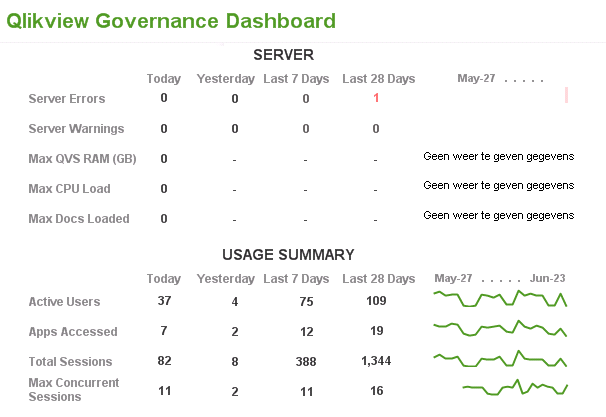Open the Apps Accessed sparkline chart
This screenshot has height=417, width=606.
500,328
